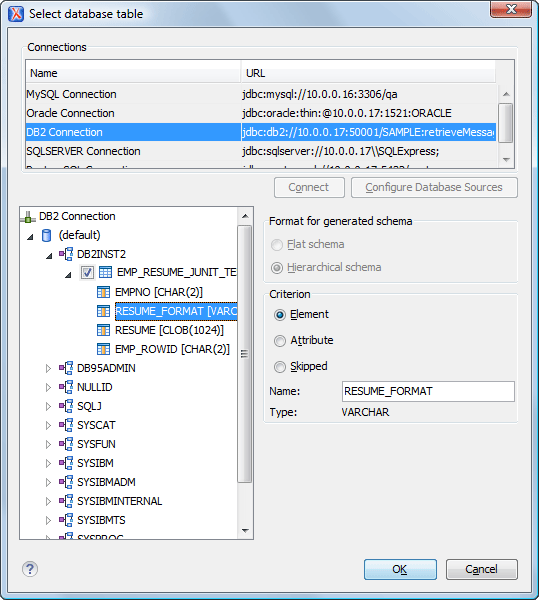Sort connections by the Name column header
This screenshot has width=539, height=600.
(x=133, y=73)
